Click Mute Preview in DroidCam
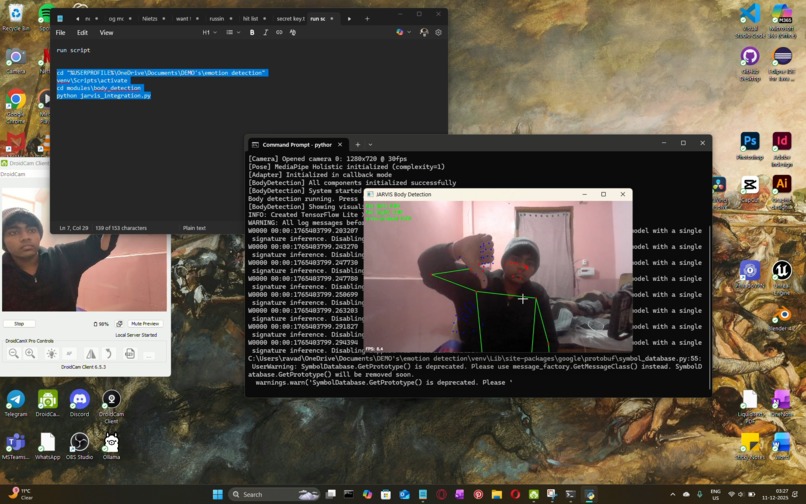806x504 pixels. click(145, 323)
